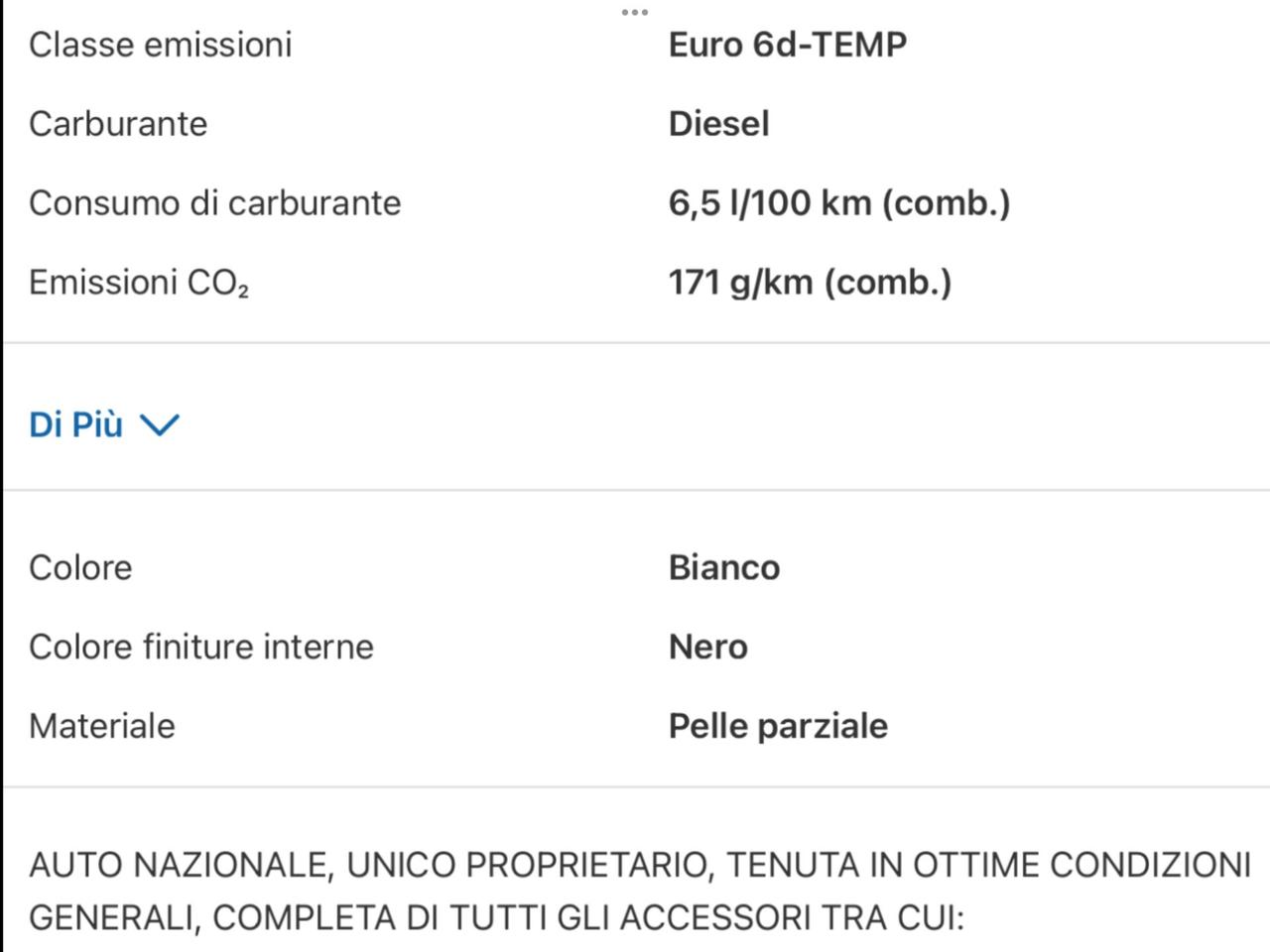
Task: Click the Classe emissioni label
Action: click(x=161, y=45)
